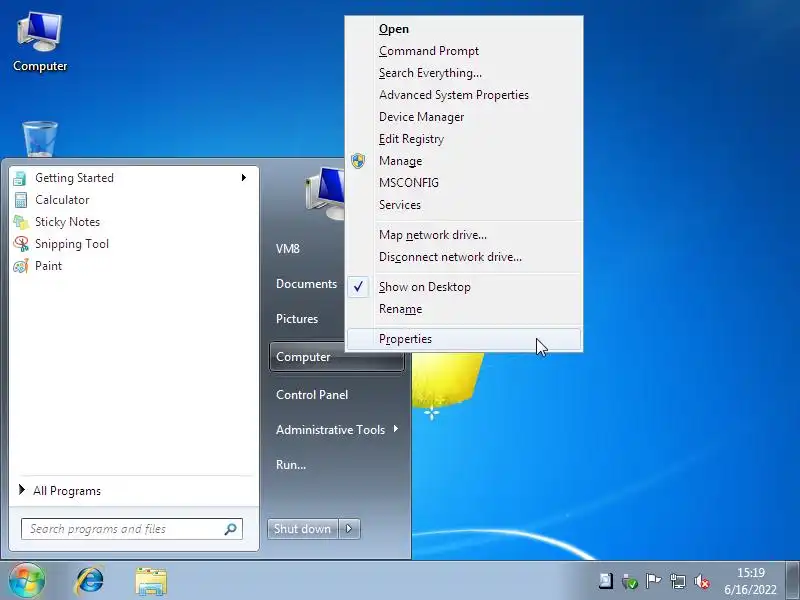Launch MSCONFIG from context menu
The width and height of the screenshot is (800, 600).
464,183
